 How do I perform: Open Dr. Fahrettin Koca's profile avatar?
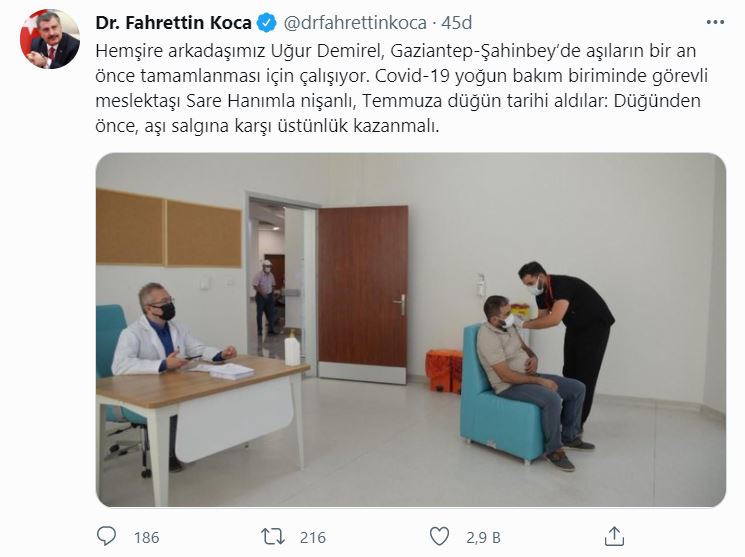coord(50,39)
